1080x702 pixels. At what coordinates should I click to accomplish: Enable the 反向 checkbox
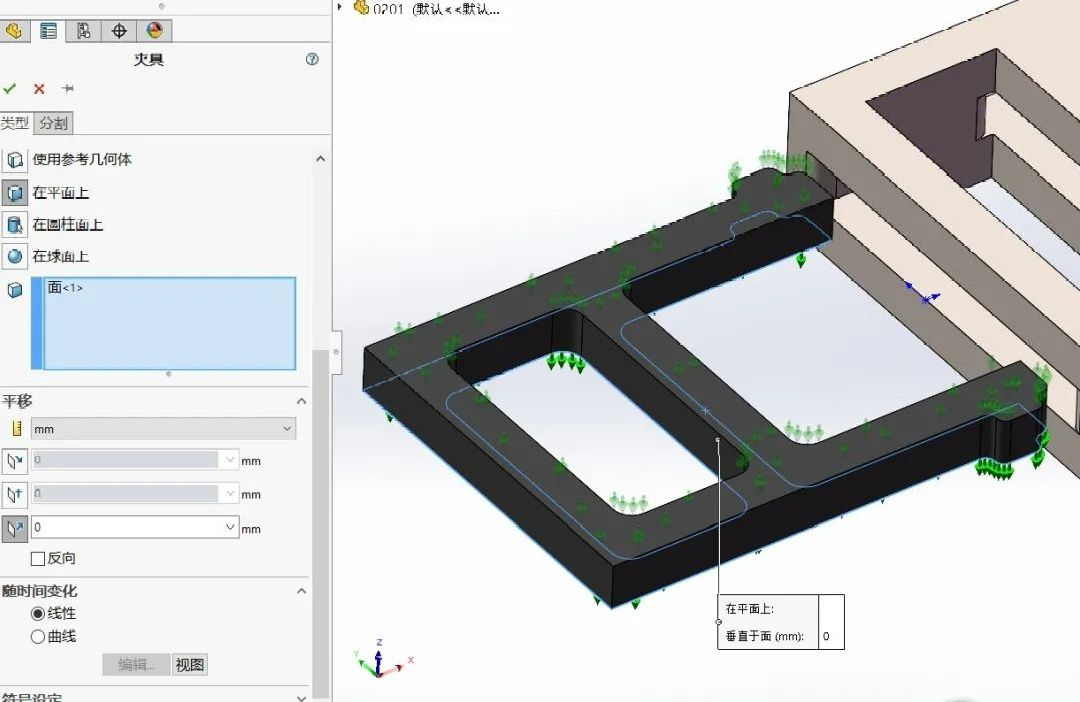tap(38, 559)
